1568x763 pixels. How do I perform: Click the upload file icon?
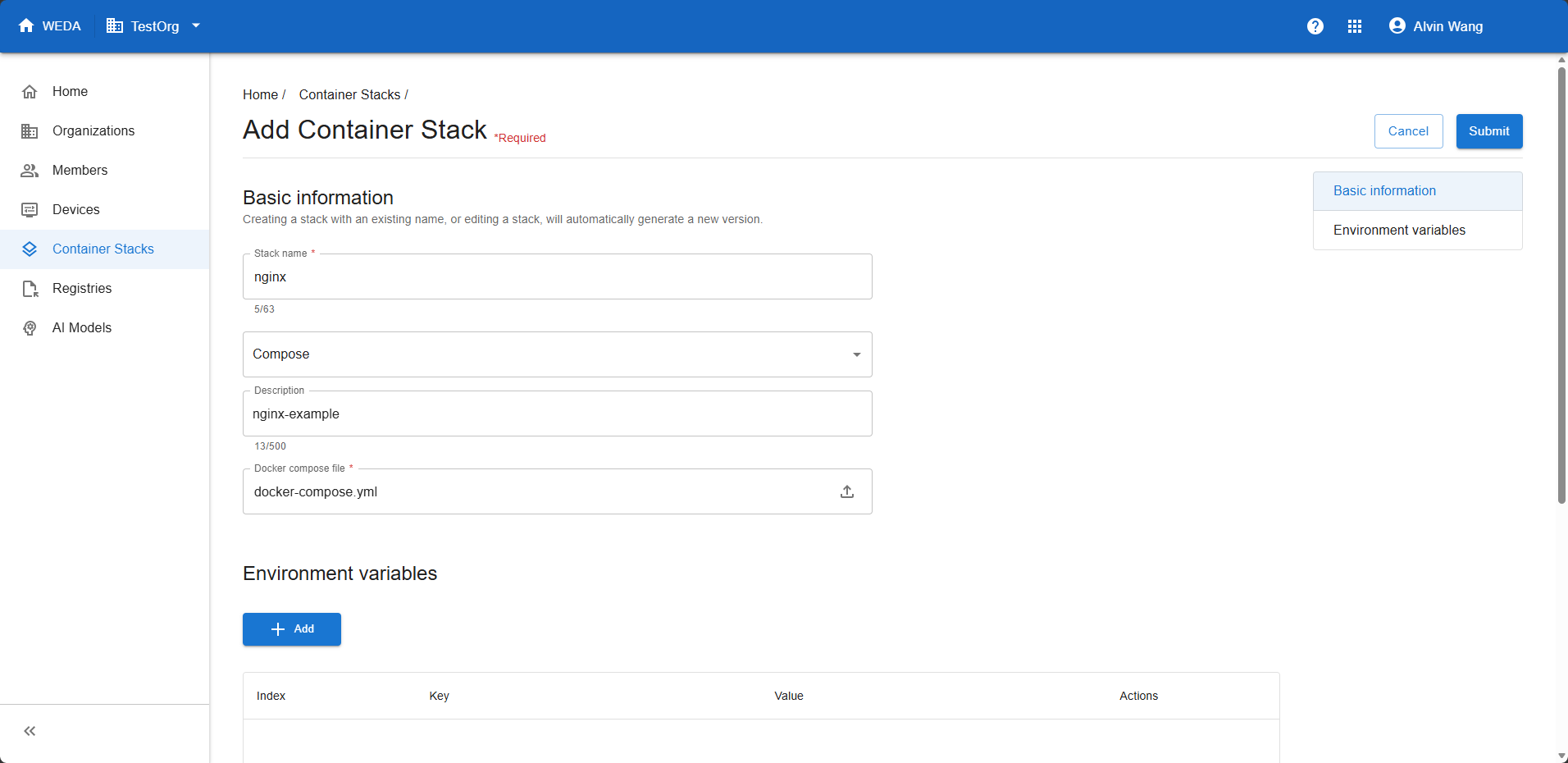click(847, 491)
